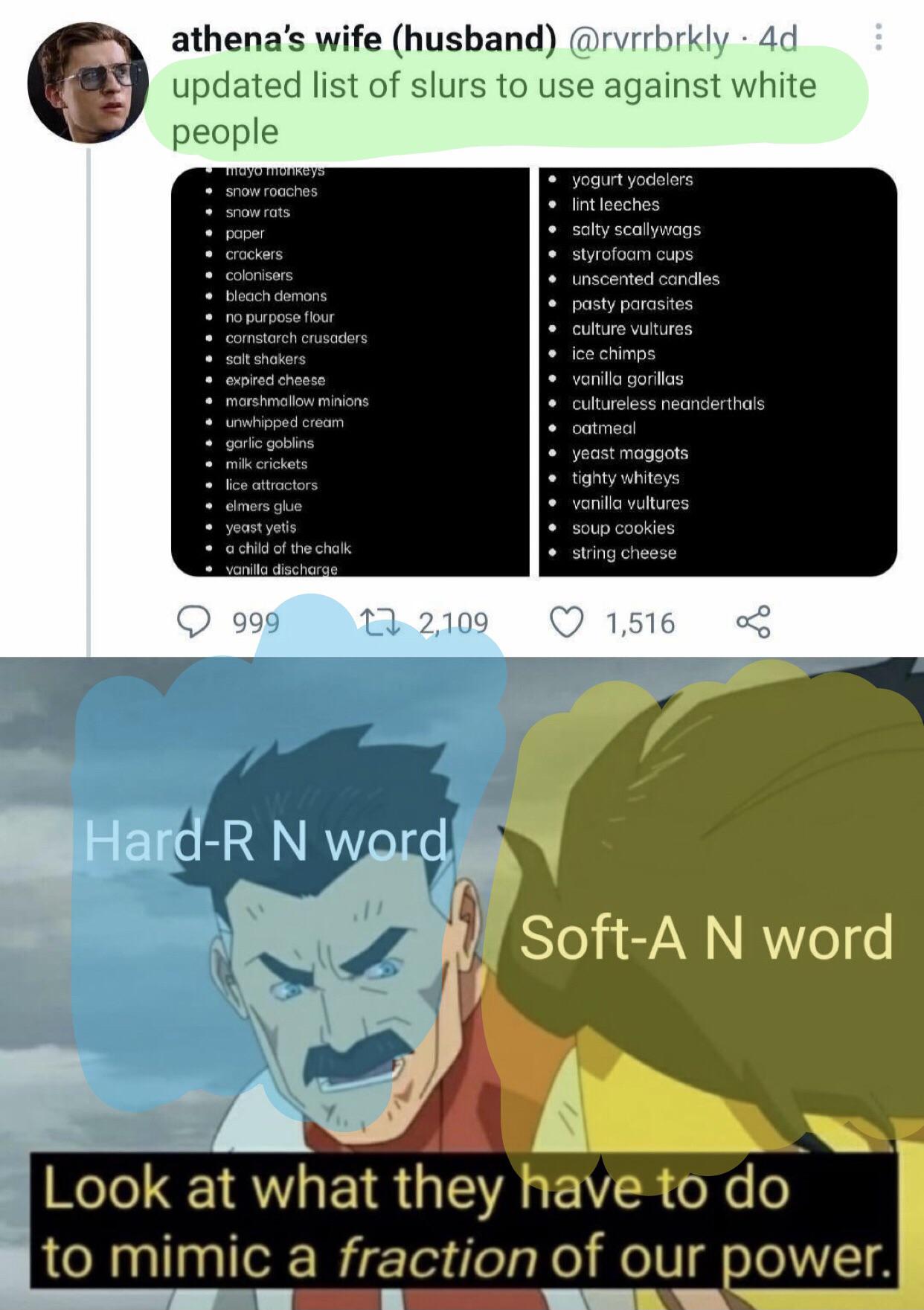Open the author's round profile avatar
This screenshot has width=924, height=1310.
[x=88, y=83]
